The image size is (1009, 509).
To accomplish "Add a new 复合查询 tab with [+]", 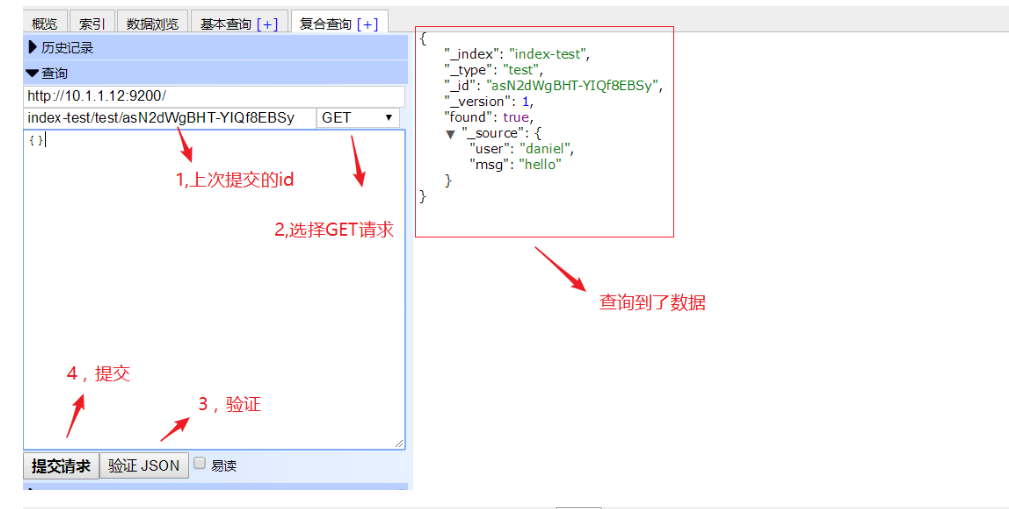I will click(x=367, y=24).
